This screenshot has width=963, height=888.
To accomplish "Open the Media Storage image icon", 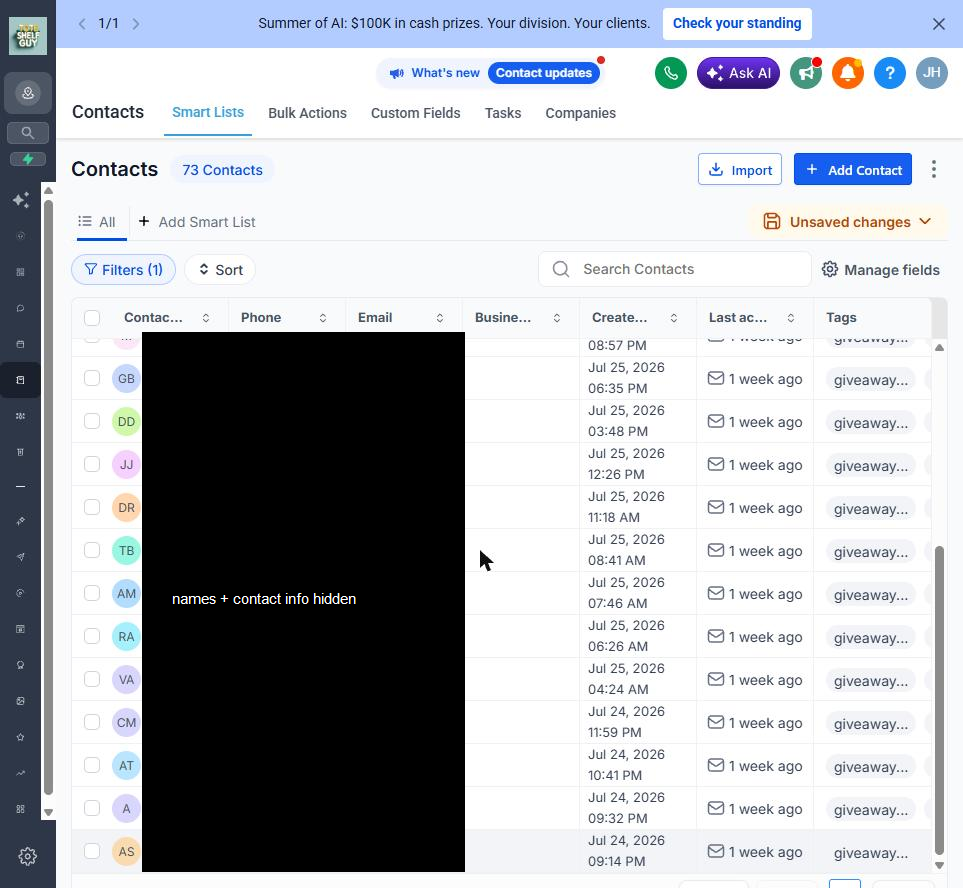I will (20, 701).
